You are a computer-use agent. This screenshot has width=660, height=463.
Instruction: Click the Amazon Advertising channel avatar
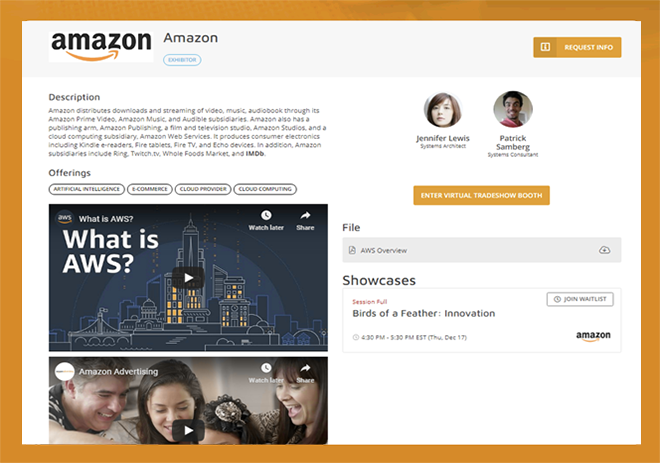tap(64, 371)
